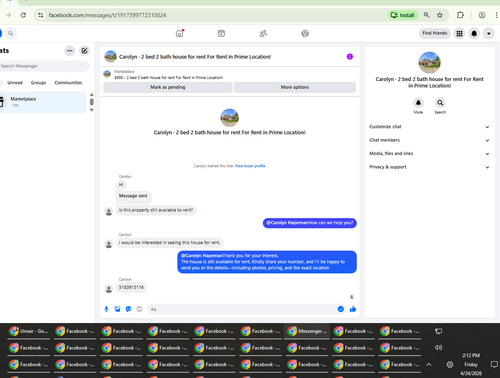Open the notifications bell in Facebook header

point(474,33)
